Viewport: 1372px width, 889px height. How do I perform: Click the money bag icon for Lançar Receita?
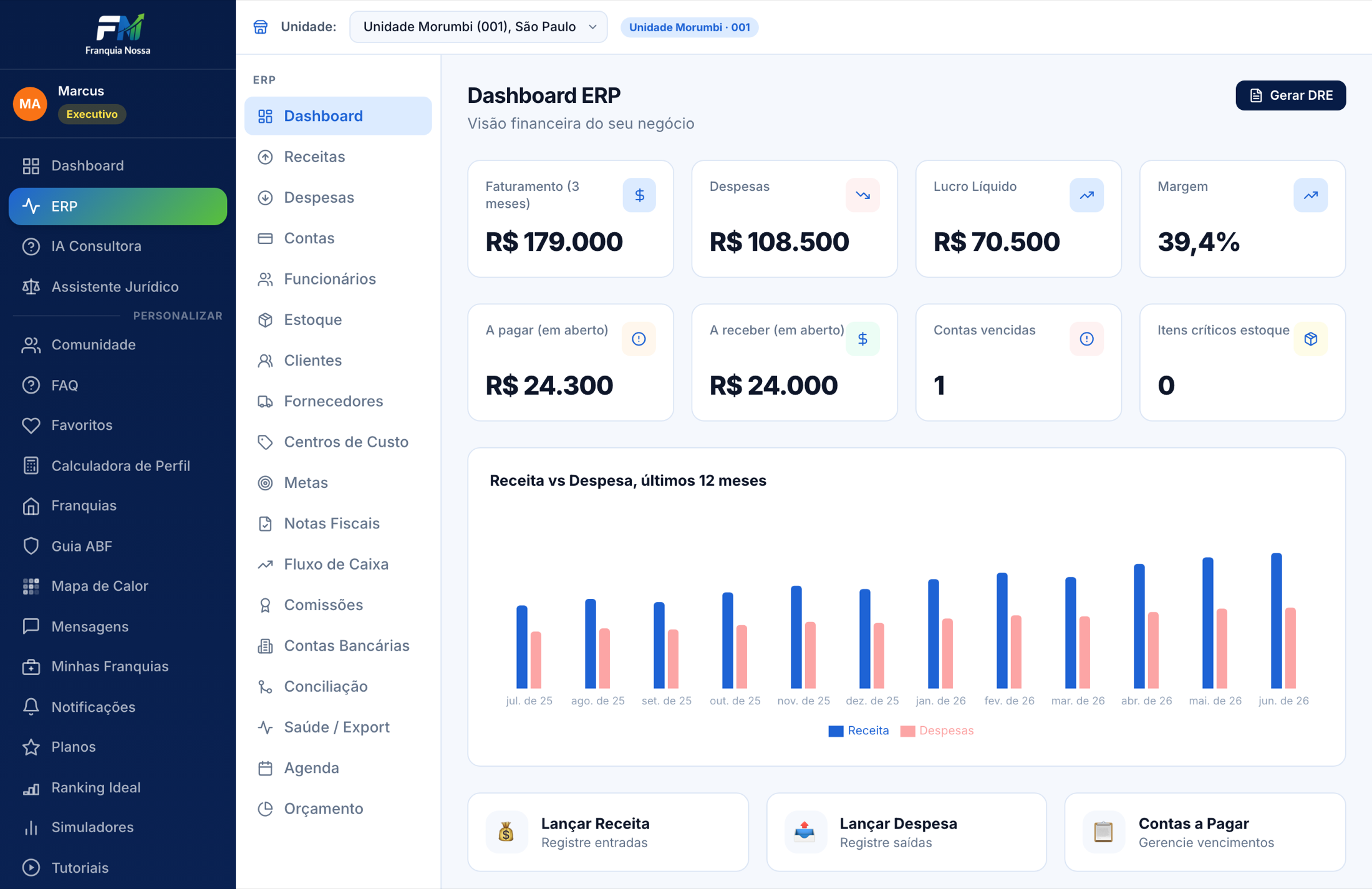tap(506, 832)
